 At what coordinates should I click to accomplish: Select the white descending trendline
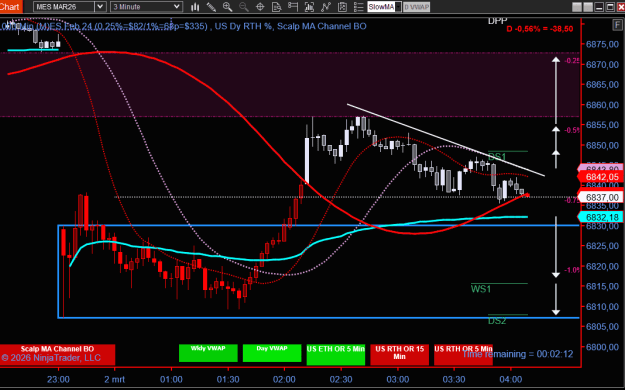446,140
